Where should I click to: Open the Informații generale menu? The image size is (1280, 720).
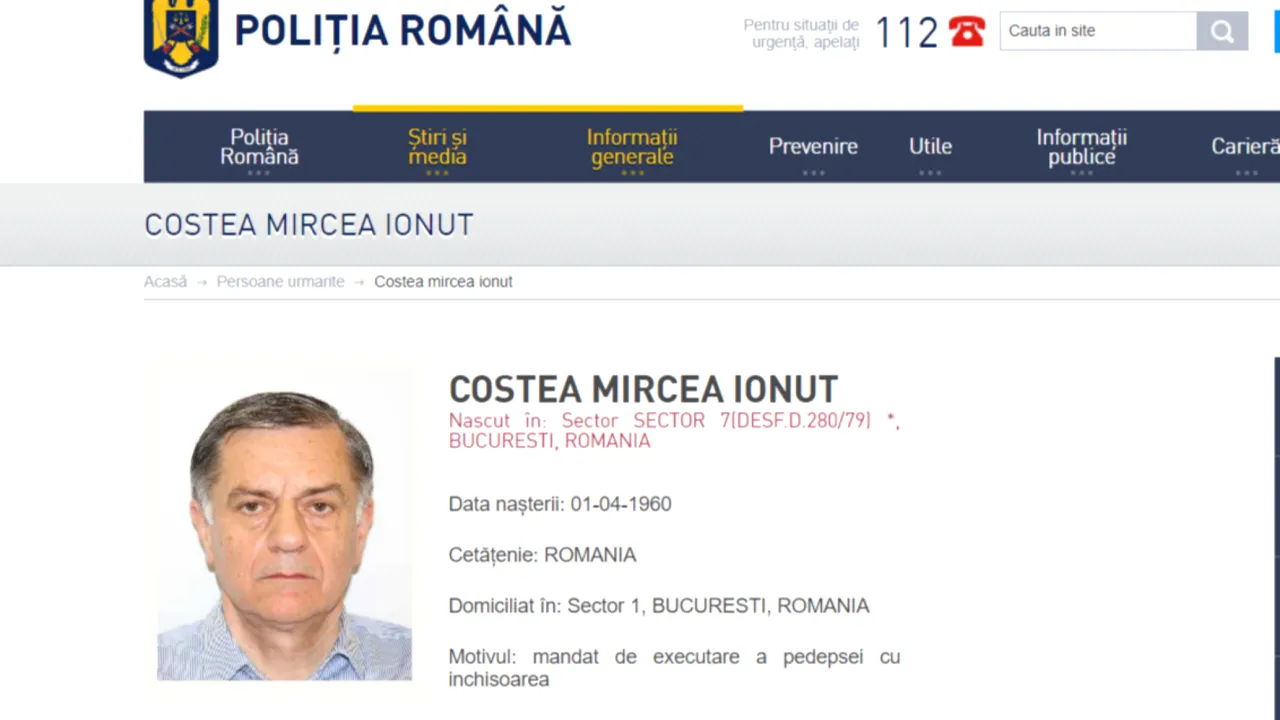click(631, 146)
